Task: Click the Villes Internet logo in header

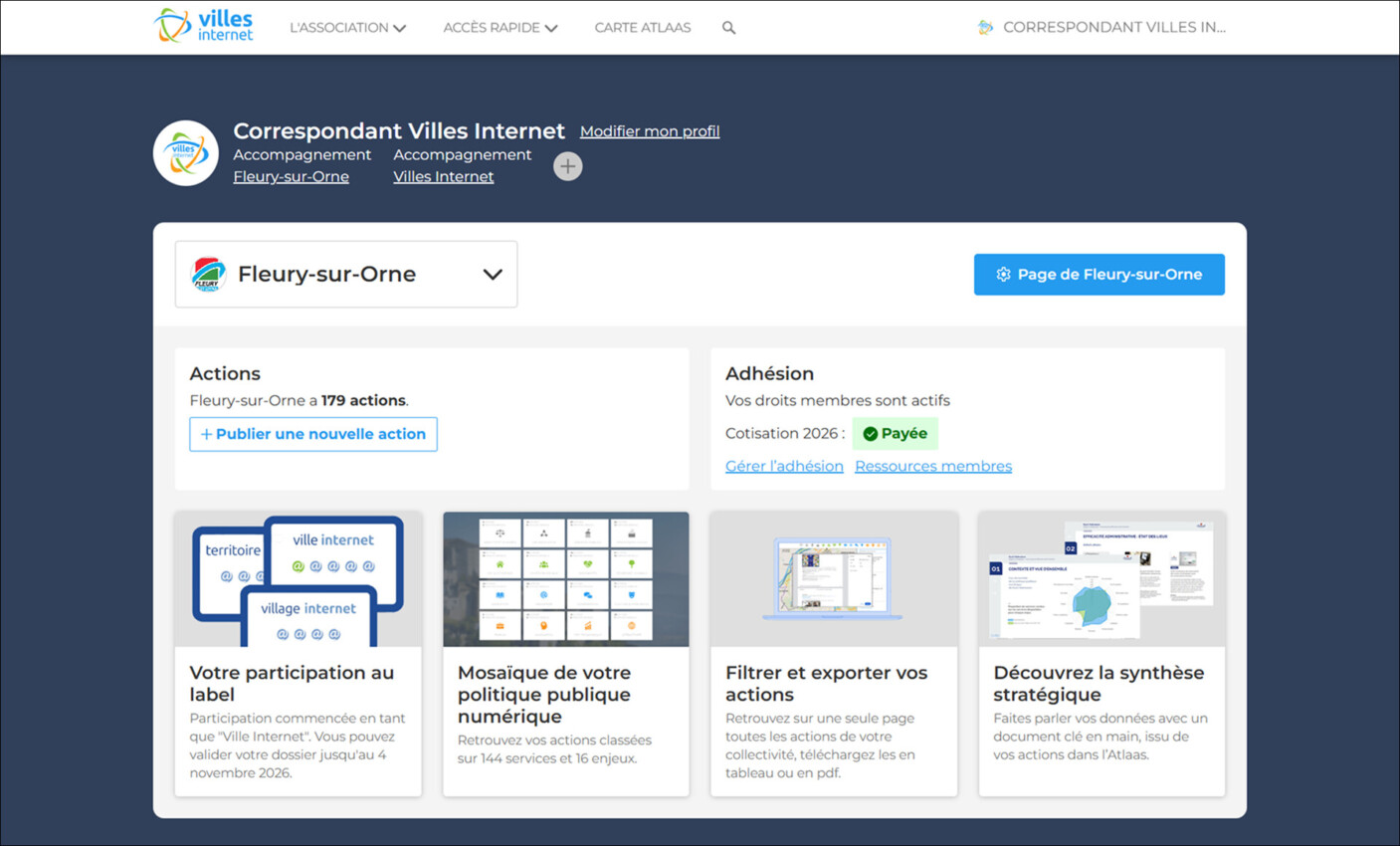Action: coord(203,26)
